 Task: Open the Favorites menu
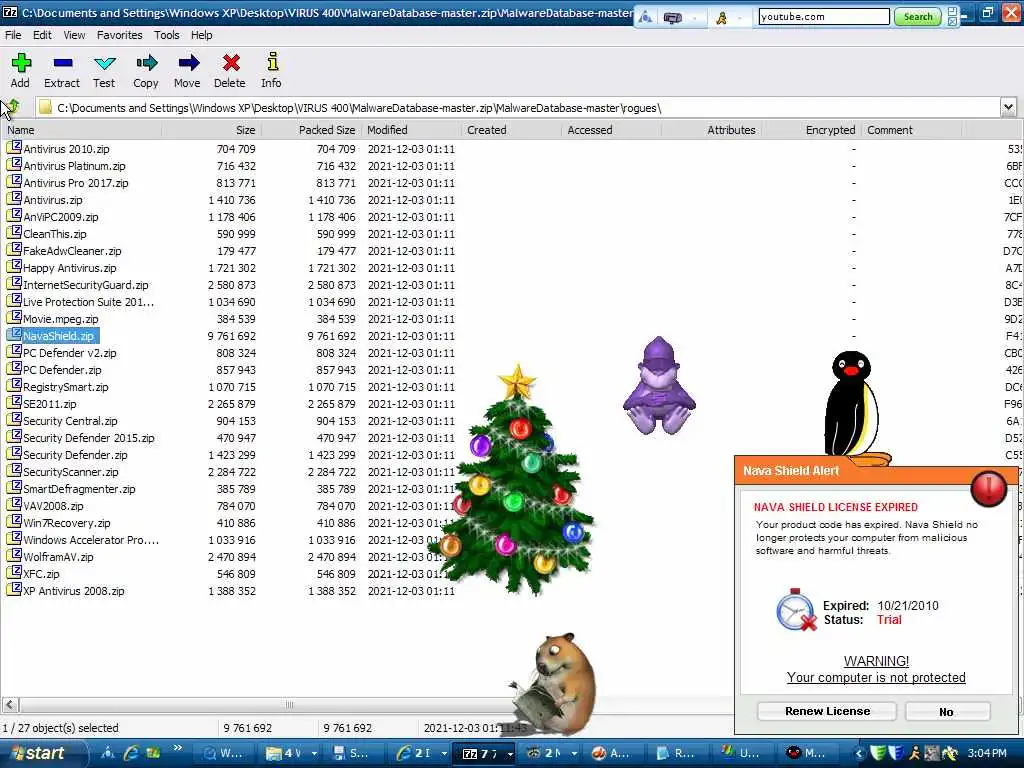click(120, 35)
